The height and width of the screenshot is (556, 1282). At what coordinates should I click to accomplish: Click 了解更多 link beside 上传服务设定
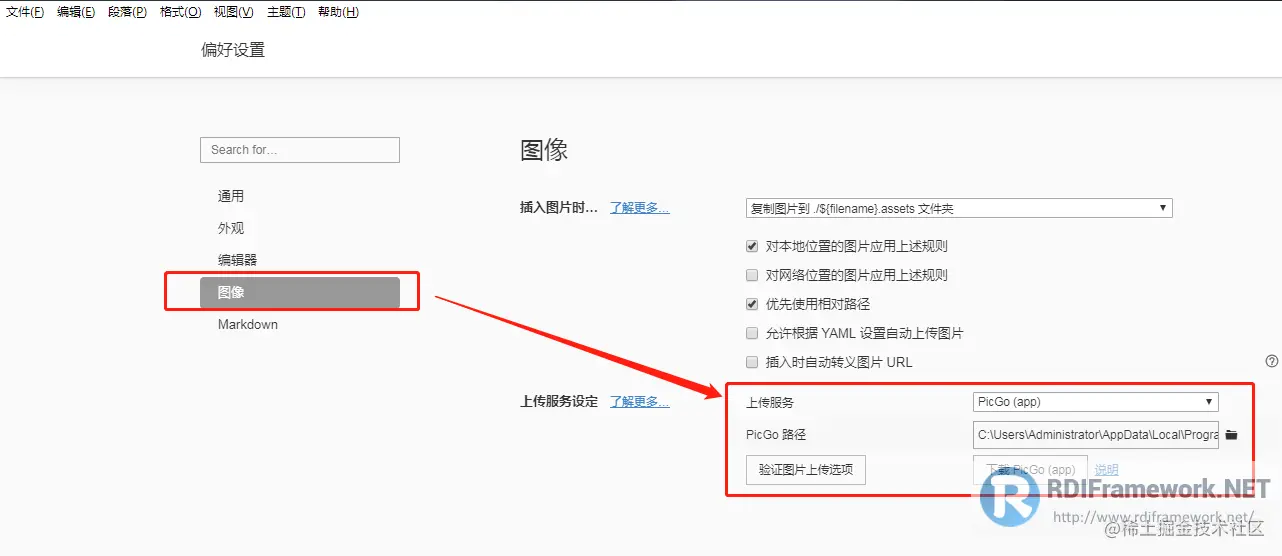(x=640, y=402)
